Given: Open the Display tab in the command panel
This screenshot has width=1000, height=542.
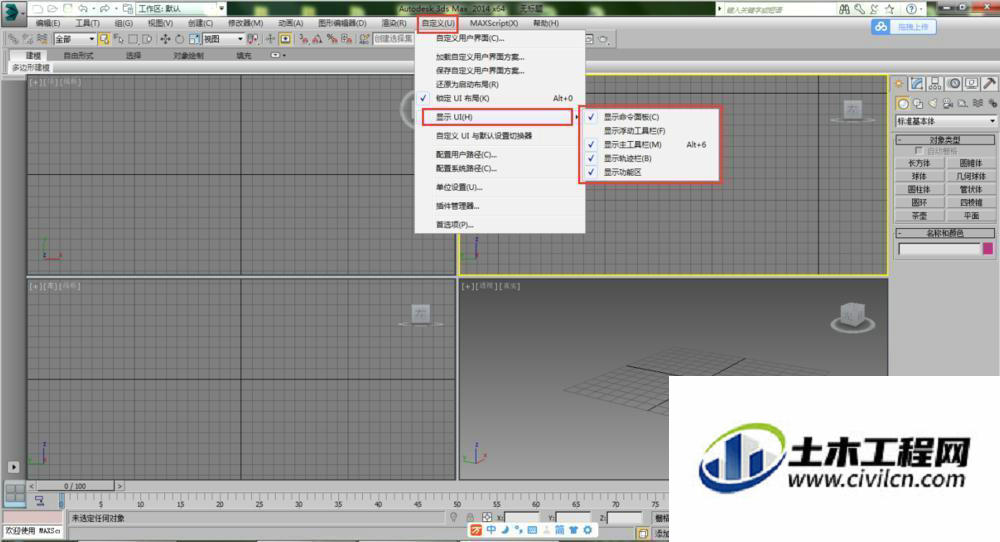Looking at the screenshot, I should tap(971, 84).
